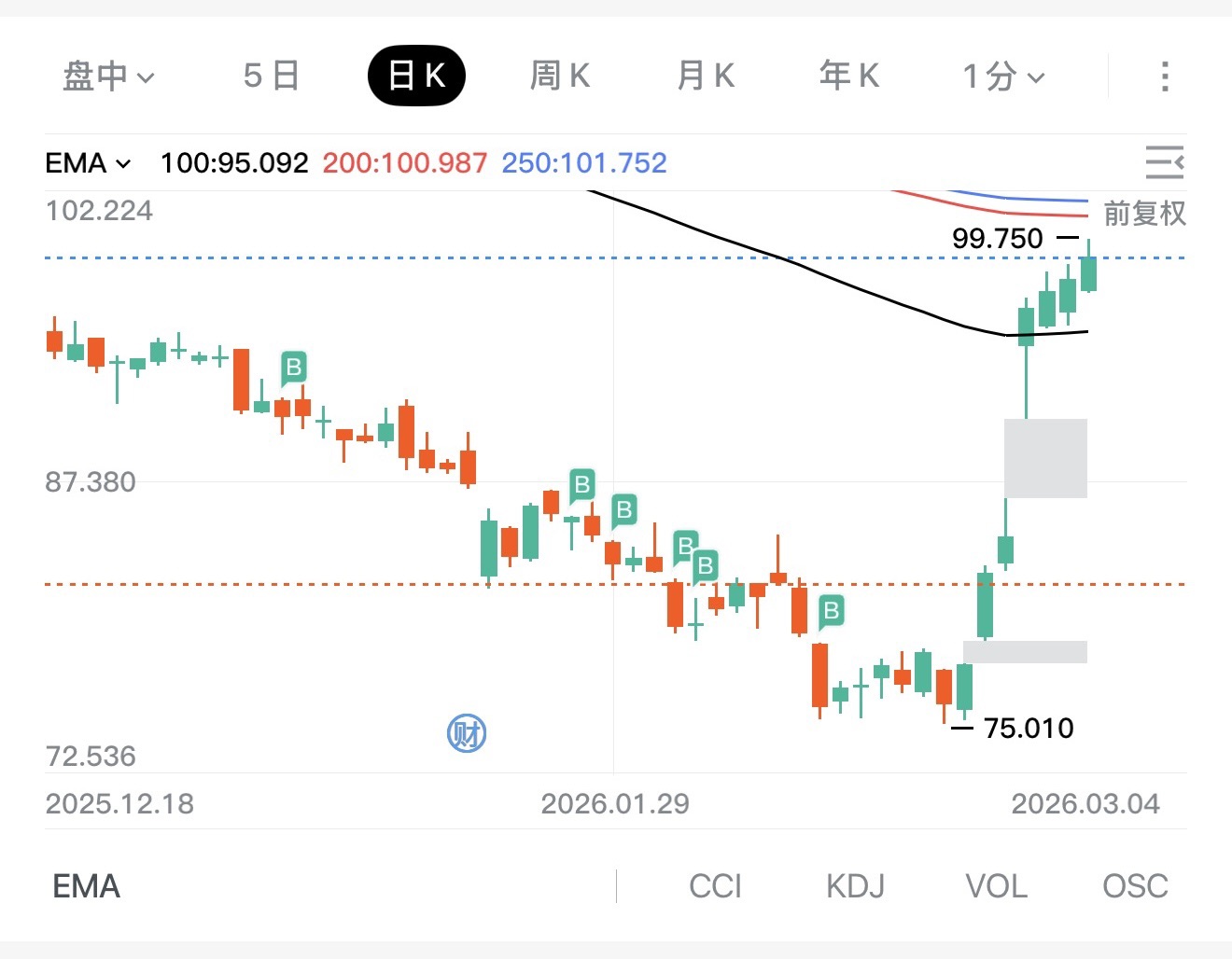This screenshot has height=959, width=1232.
Task: Show the VOL volume indicator
Action: tap(996, 886)
